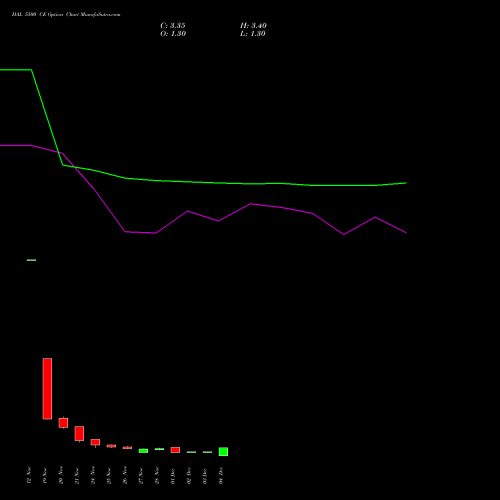Select the thin green candle above 28 Nov

(159, 449)
